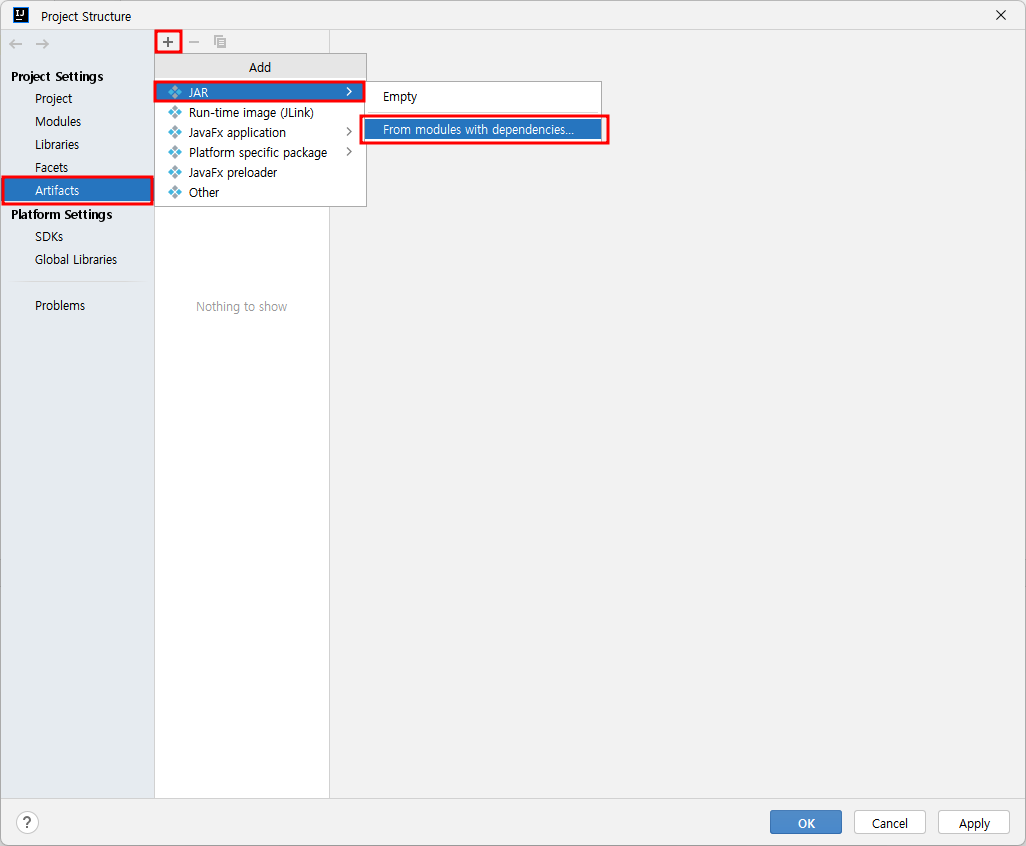Click the icon beside Platform specific package
Image resolution: width=1026 pixels, height=846 pixels.
pyautogui.click(x=175, y=152)
